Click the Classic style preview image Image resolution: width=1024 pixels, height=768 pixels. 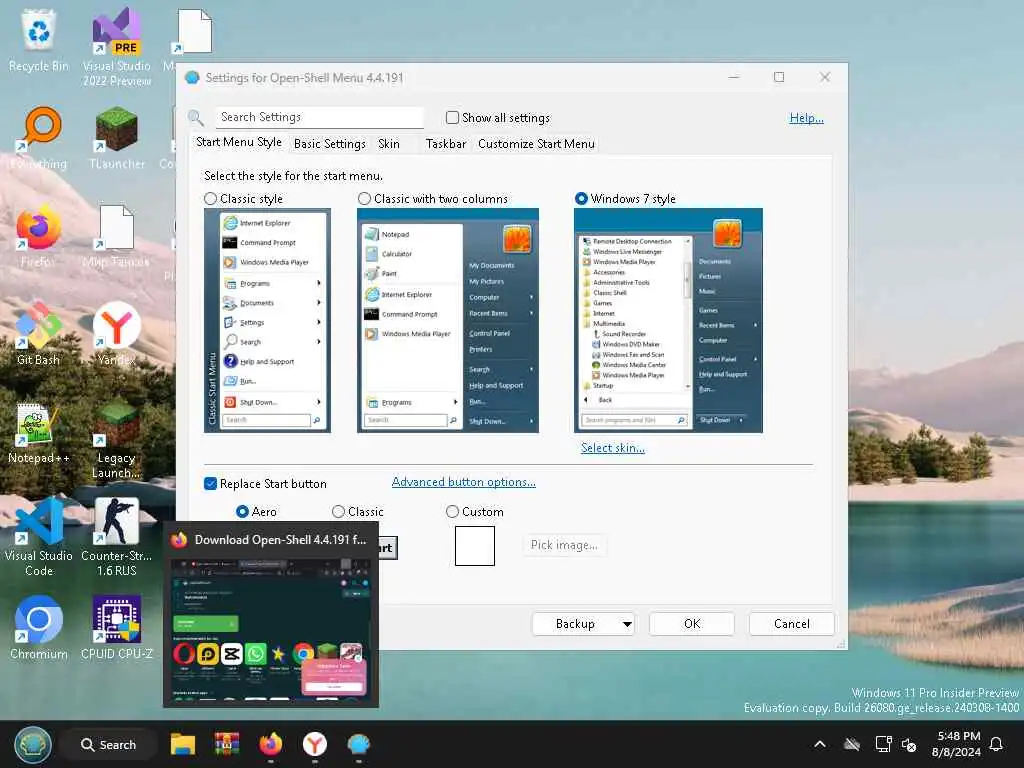pos(267,321)
